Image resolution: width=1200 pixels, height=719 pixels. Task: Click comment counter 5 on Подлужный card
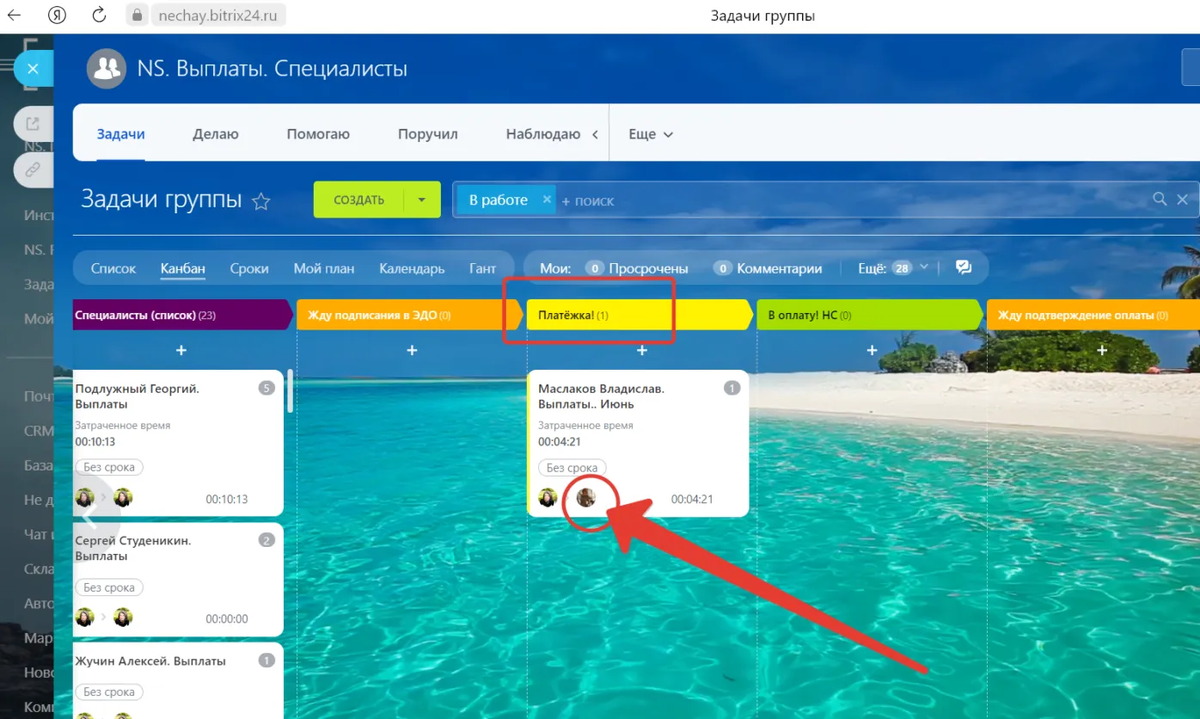[266, 388]
